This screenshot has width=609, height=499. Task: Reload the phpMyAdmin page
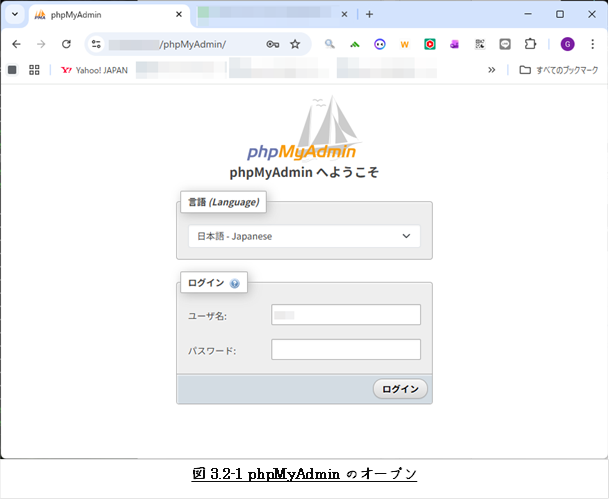pos(66,44)
